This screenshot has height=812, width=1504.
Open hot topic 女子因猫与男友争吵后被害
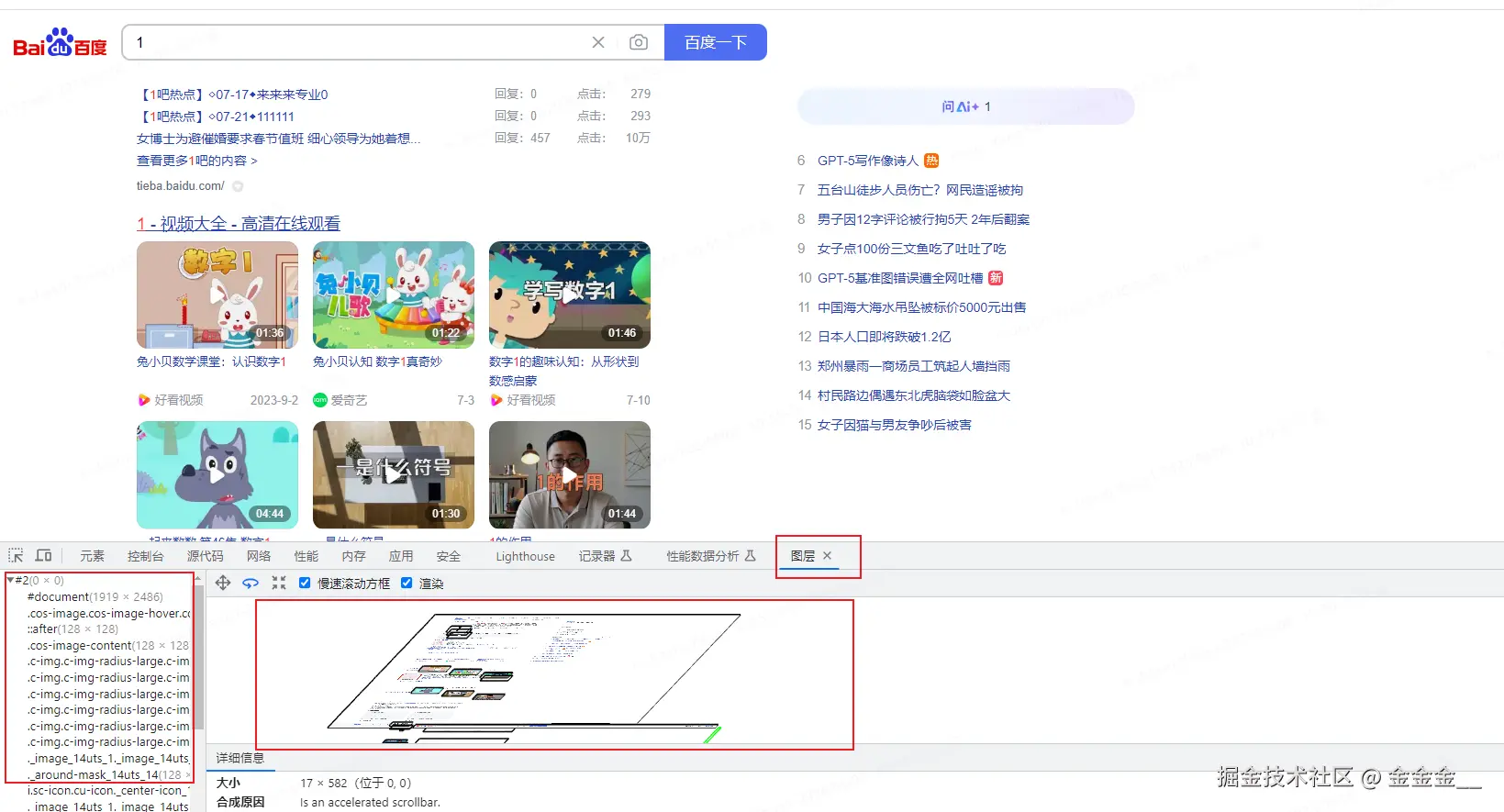pos(895,425)
